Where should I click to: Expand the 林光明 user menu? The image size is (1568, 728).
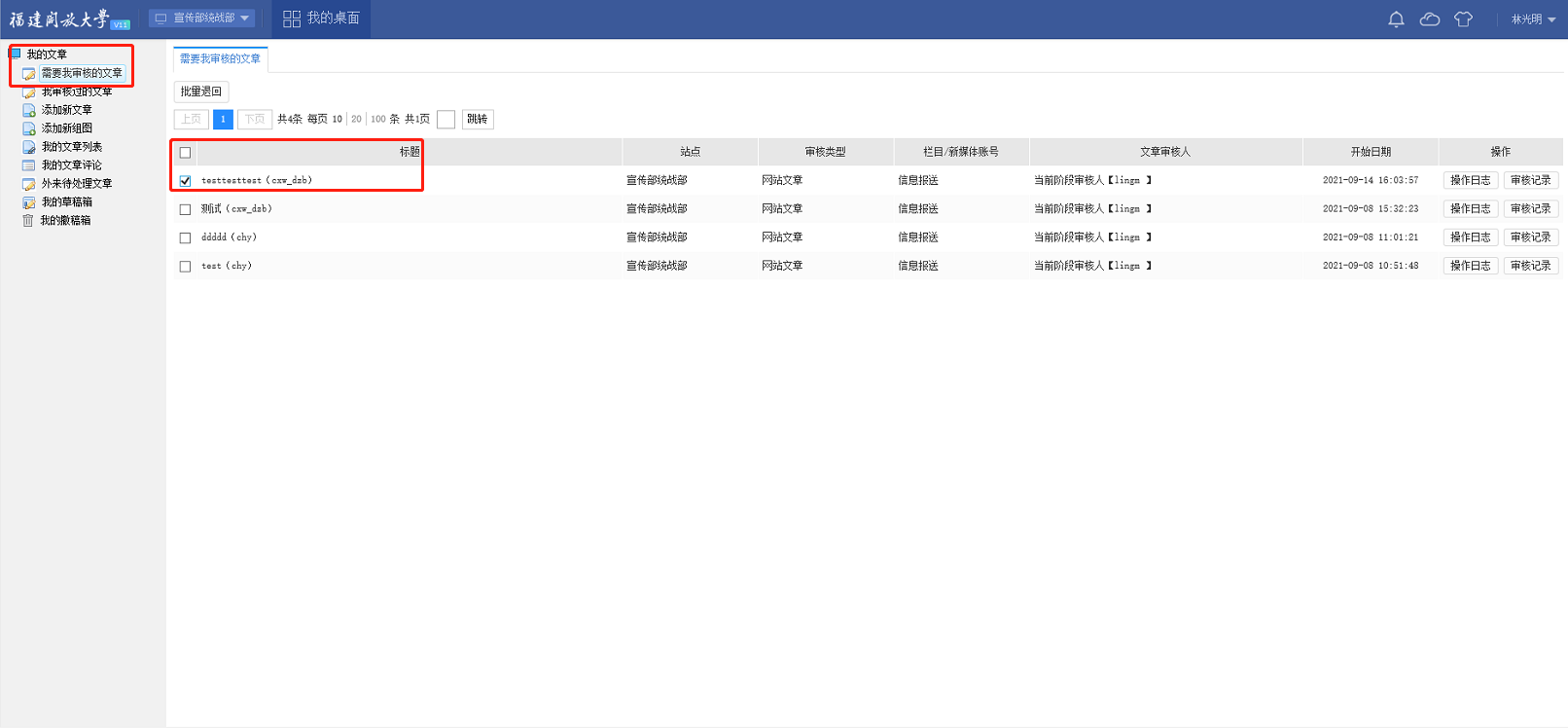tap(1533, 19)
